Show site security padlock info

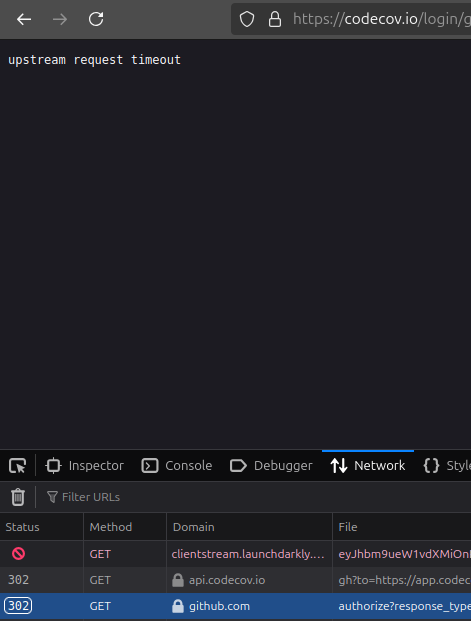[x=275, y=19]
